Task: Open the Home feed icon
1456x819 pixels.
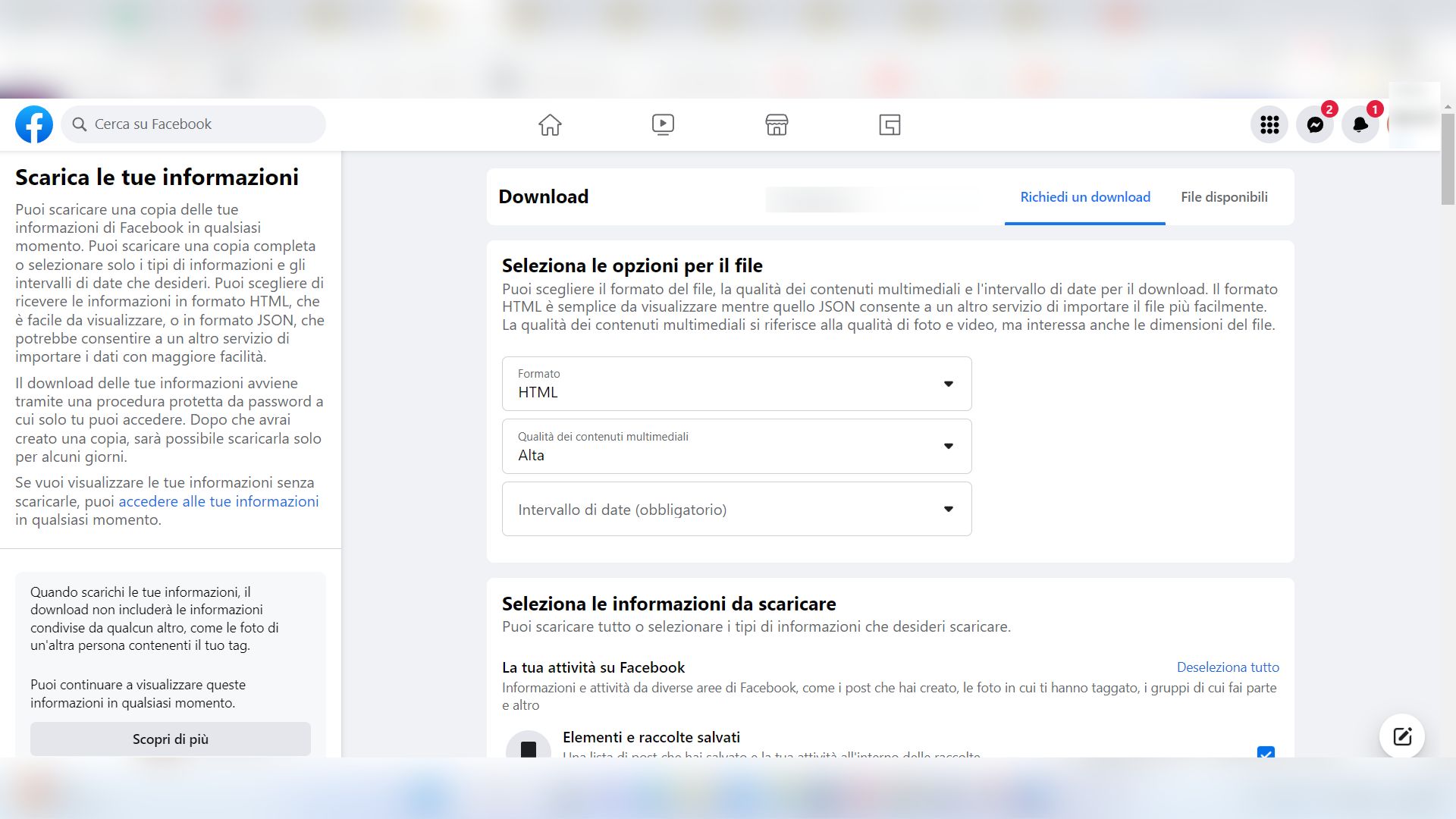Action: click(550, 124)
